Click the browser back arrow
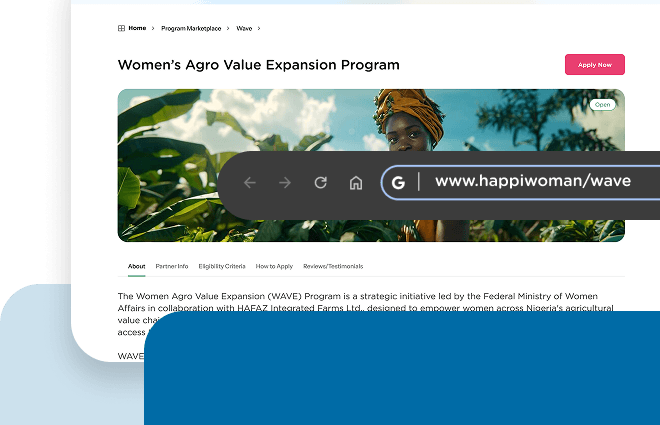The image size is (660, 425). tap(250, 182)
